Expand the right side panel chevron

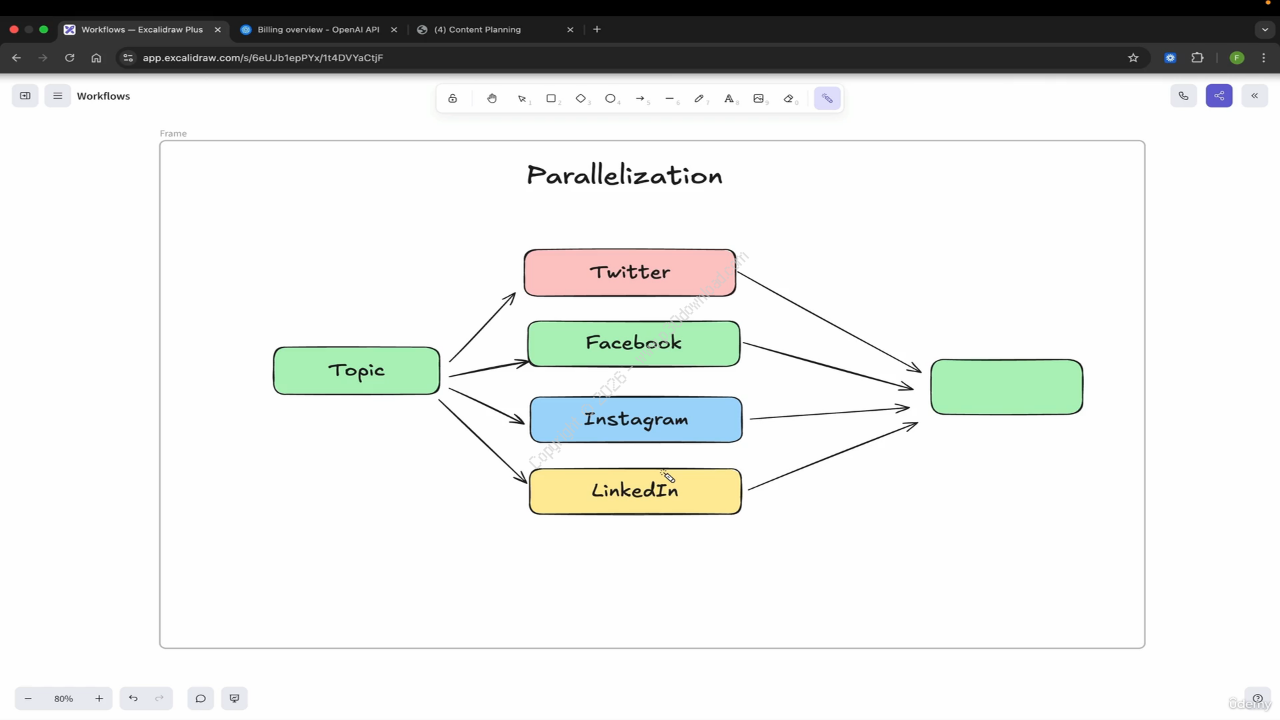1254,96
